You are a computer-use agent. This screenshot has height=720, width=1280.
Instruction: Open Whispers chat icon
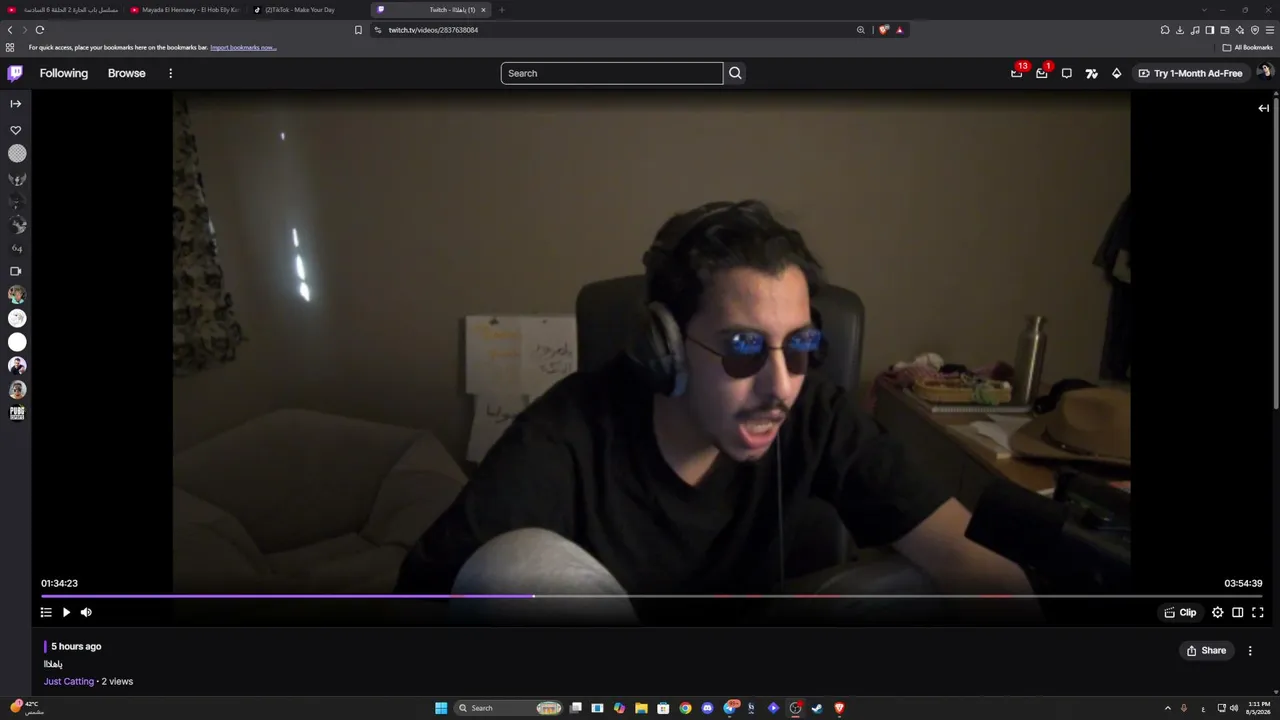click(1067, 73)
